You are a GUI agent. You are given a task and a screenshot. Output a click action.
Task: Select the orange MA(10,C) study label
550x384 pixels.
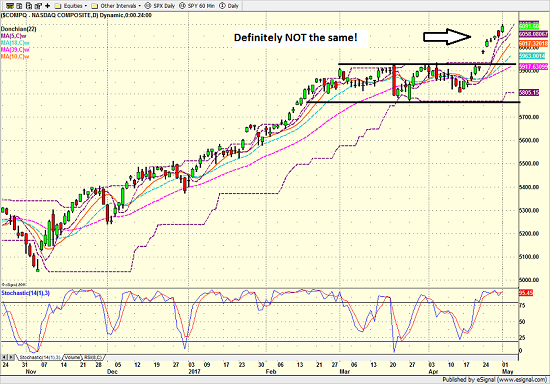(x=15, y=56)
